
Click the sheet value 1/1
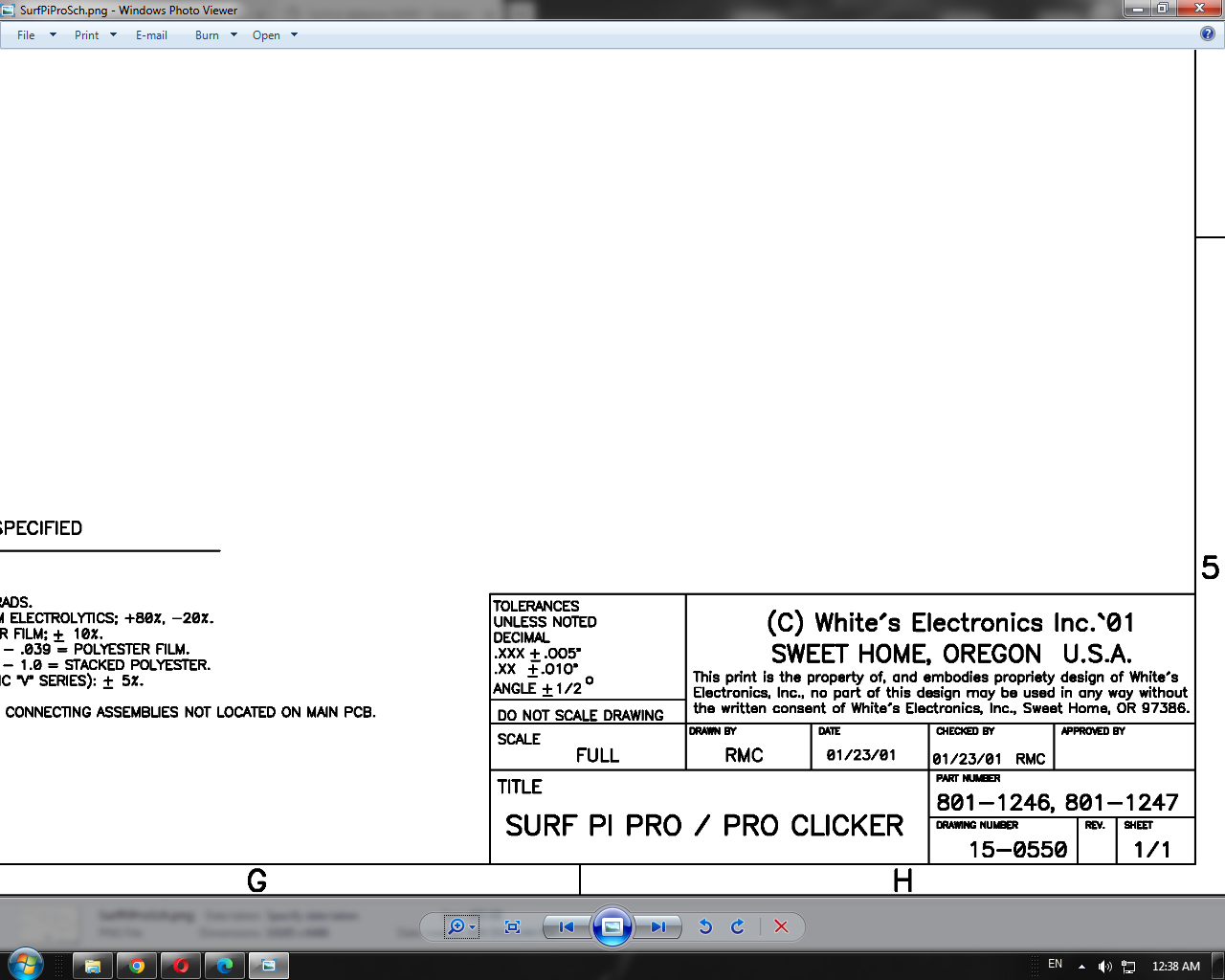(1152, 850)
